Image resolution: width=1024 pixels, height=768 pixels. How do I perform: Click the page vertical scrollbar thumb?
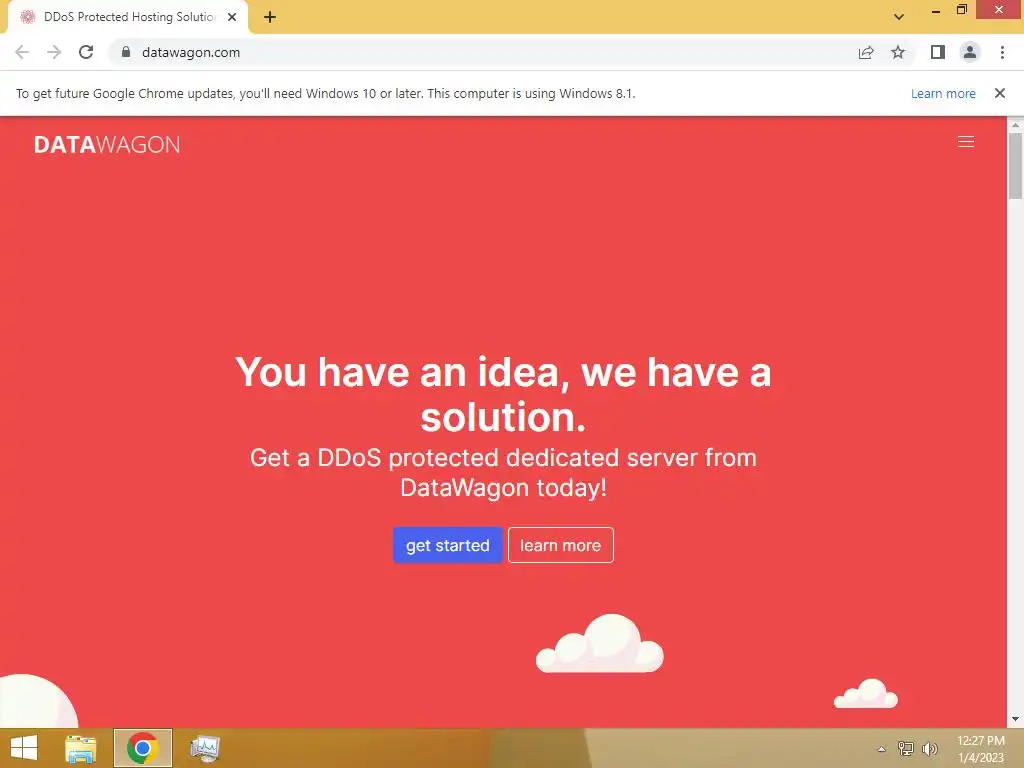coord(1015,166)
